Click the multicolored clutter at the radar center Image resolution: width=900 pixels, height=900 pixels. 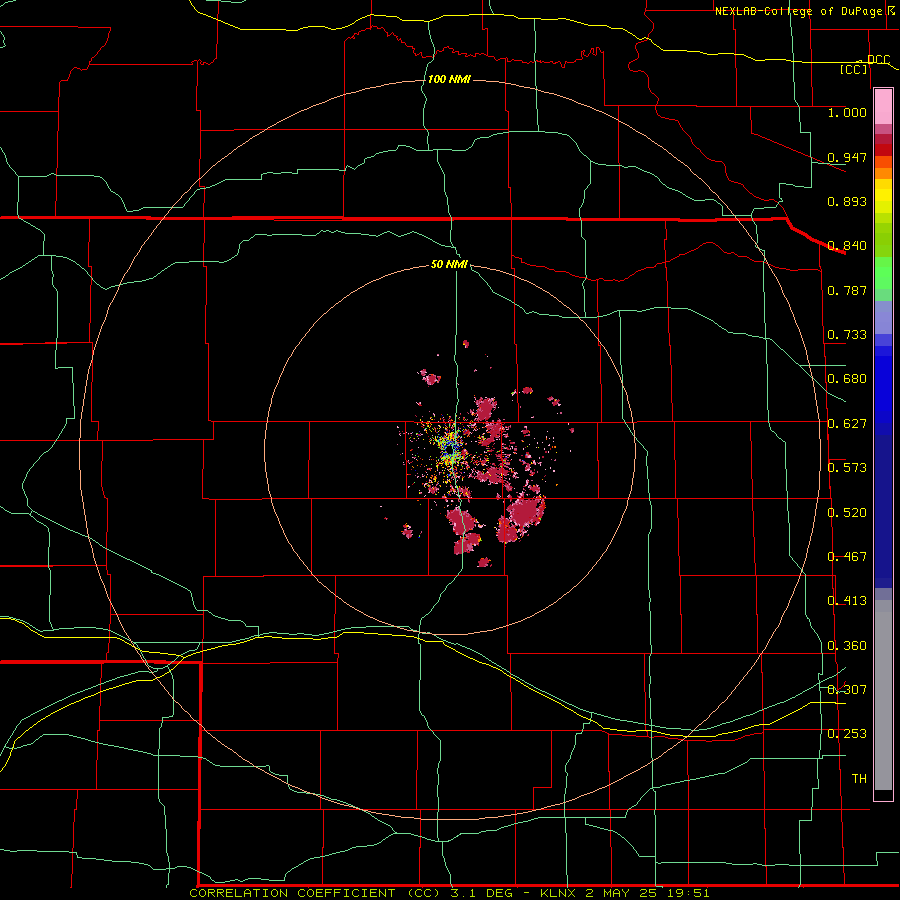(449, 449)
